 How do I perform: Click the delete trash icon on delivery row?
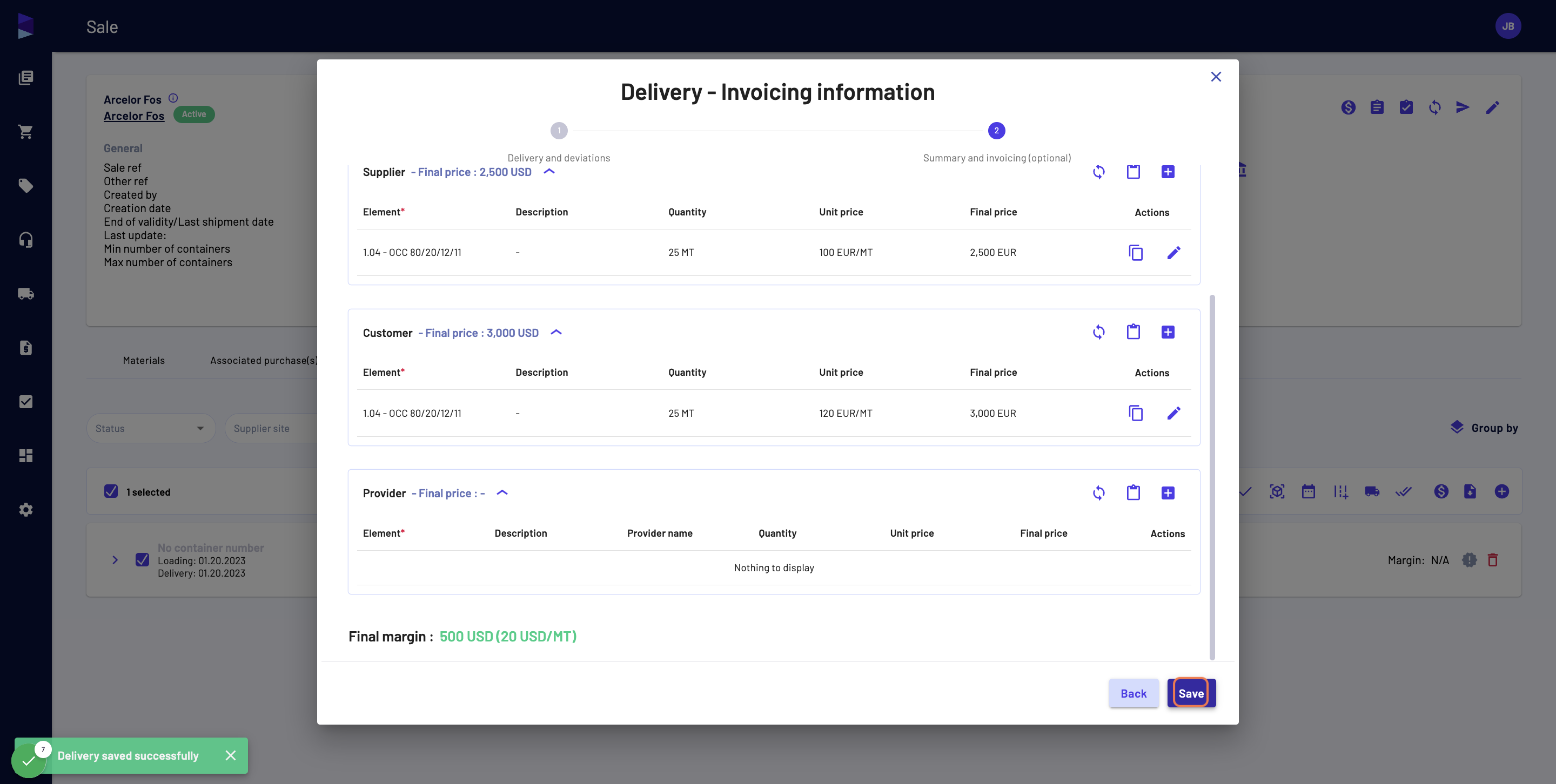pyautogui.click(x=1493, y=560)
